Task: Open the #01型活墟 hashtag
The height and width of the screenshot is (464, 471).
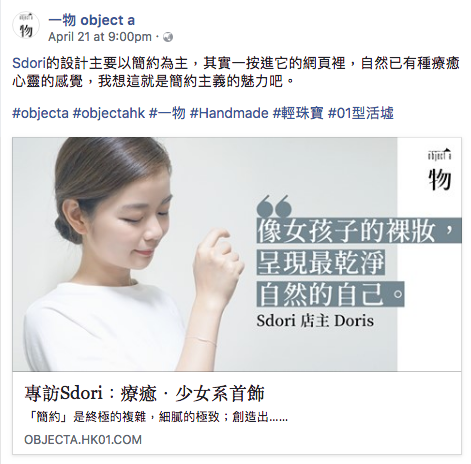Action: click(x=361, y=113)
